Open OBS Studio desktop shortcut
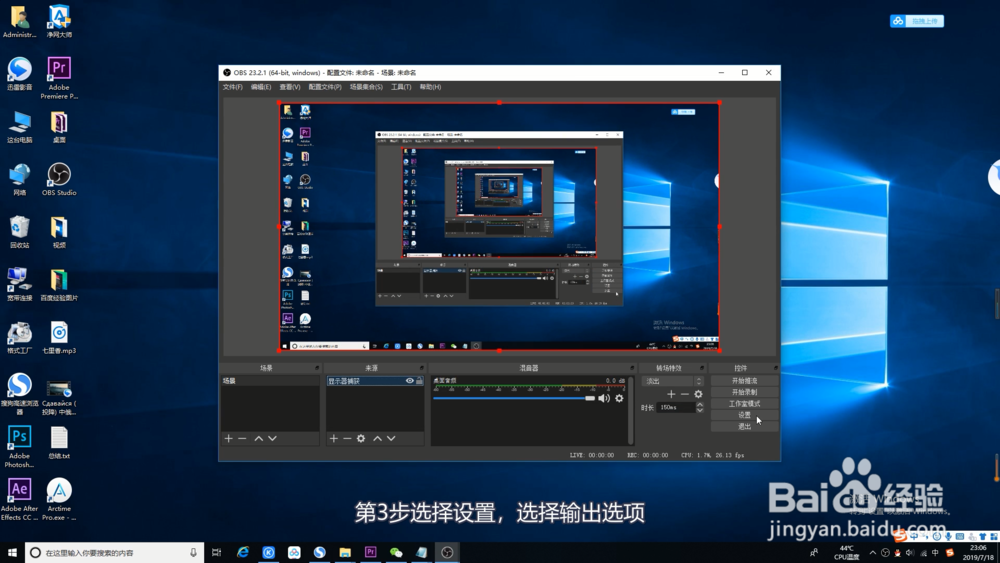The width and height of the screenshot is (1000, 563). [59, 179]
